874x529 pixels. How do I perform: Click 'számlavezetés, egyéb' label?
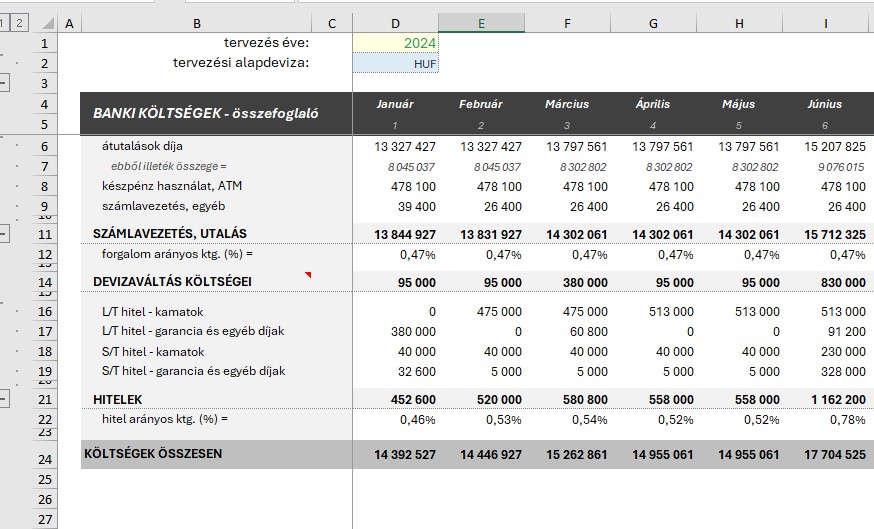[x=163, y=206]
